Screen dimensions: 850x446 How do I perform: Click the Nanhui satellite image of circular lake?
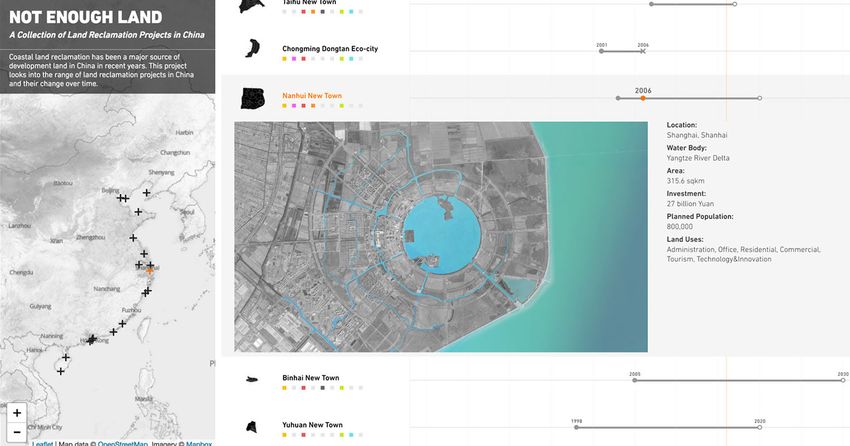pos(441,237)
